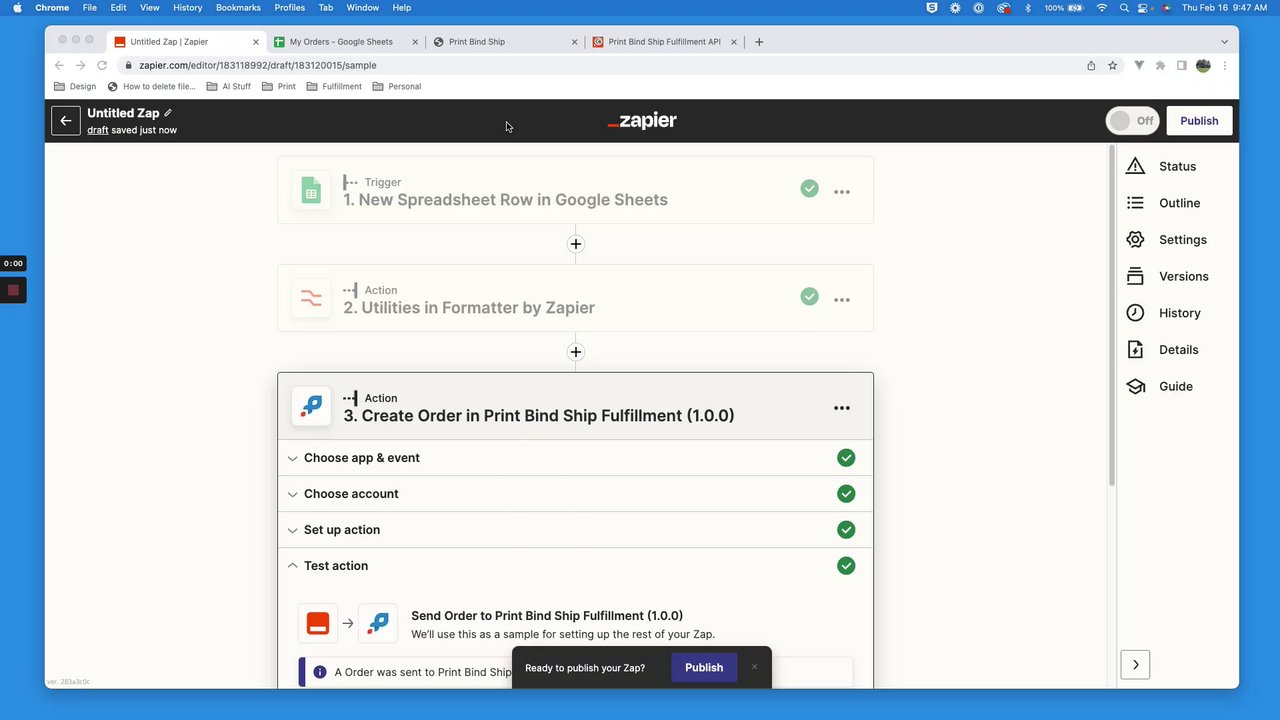This screenshot has height=720, width=1280.
Task: Expand the Set up action section
Action: point(575,530)
